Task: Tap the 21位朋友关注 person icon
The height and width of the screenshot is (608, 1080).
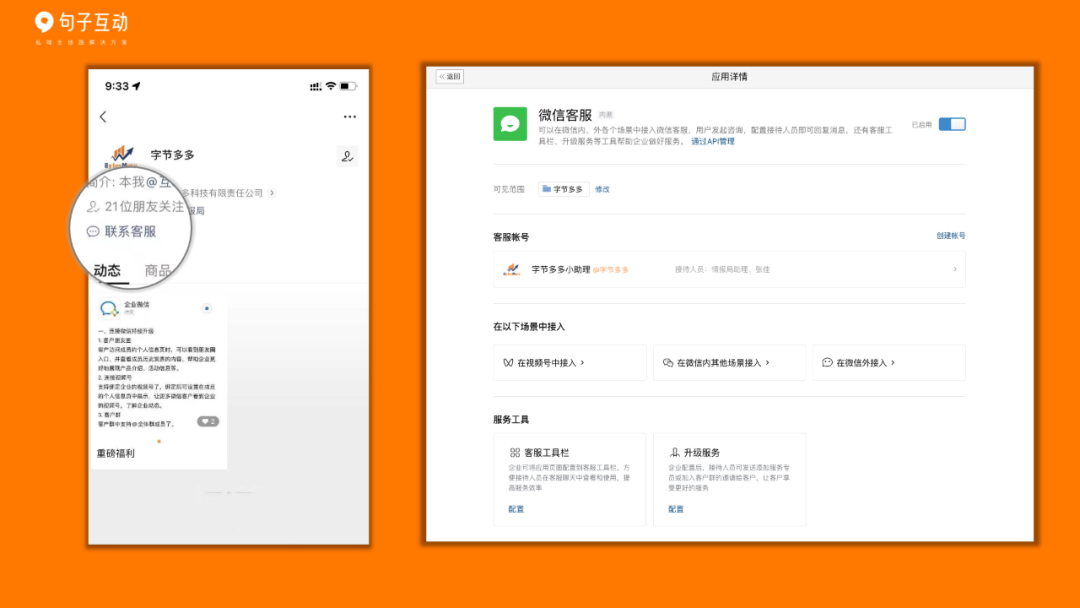Action: pyautogui.click(x=93, y=207)
